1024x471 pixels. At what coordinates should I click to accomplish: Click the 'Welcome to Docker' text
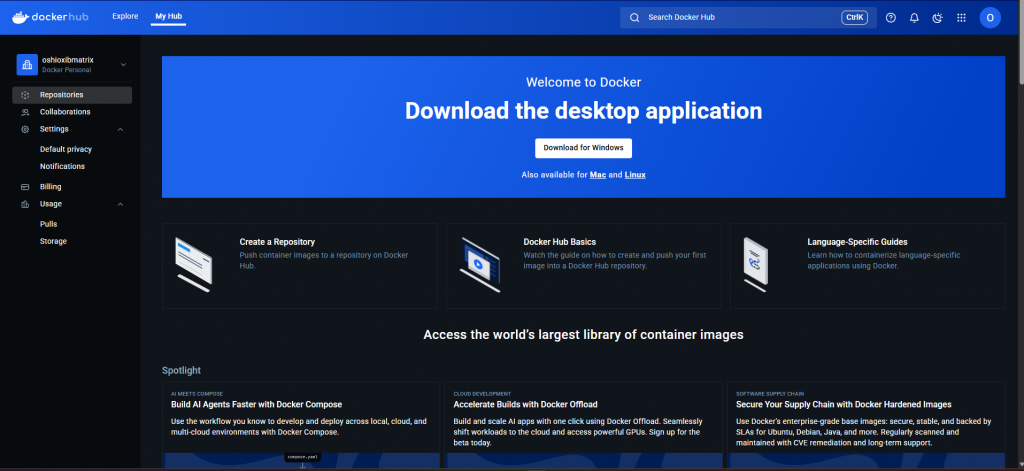pyautogui.click(x=583, y=82)
